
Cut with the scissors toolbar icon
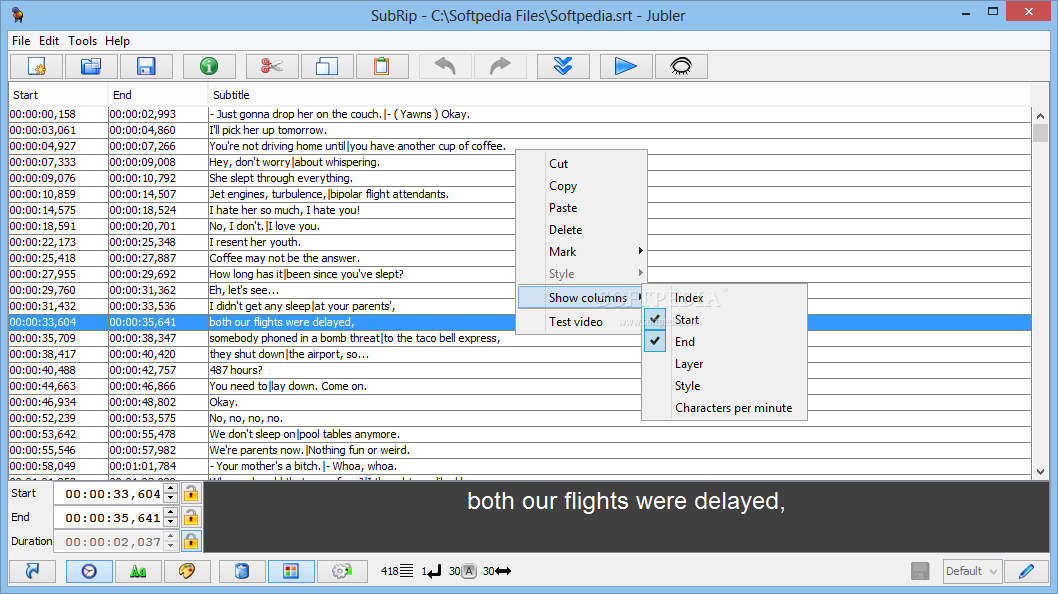272,66
